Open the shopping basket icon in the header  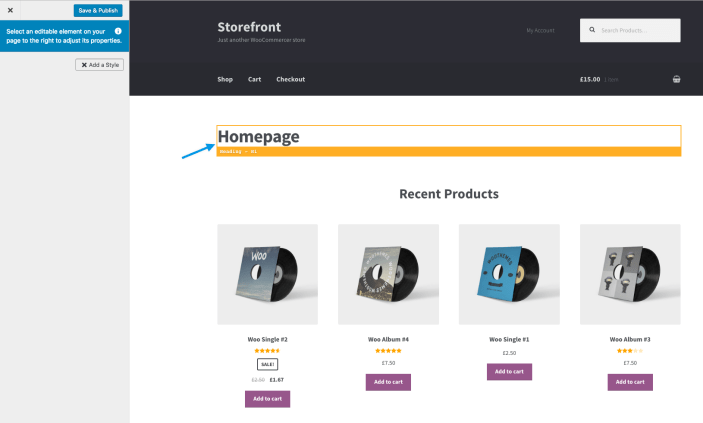tap(676, 79)
